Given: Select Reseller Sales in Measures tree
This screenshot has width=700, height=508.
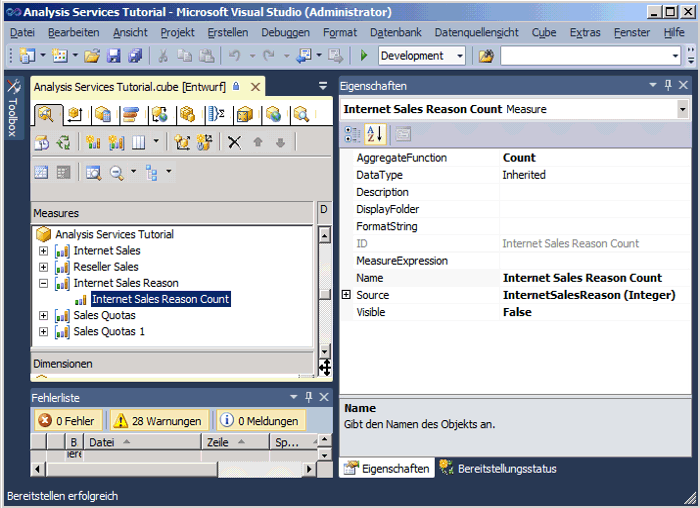Looking at the screenshot, I should pos(105,267).
